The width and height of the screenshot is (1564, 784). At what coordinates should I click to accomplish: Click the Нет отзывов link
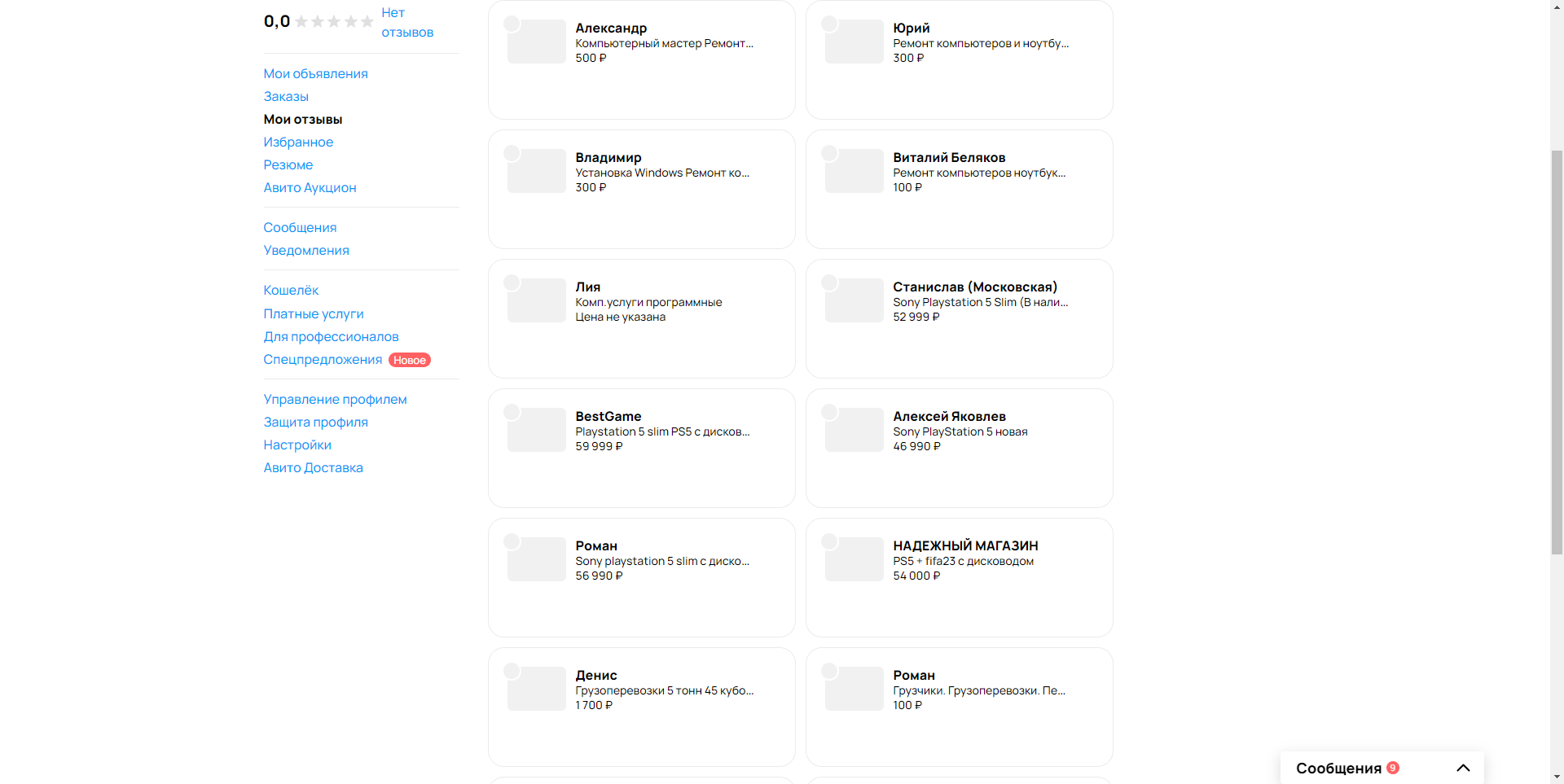407,23
